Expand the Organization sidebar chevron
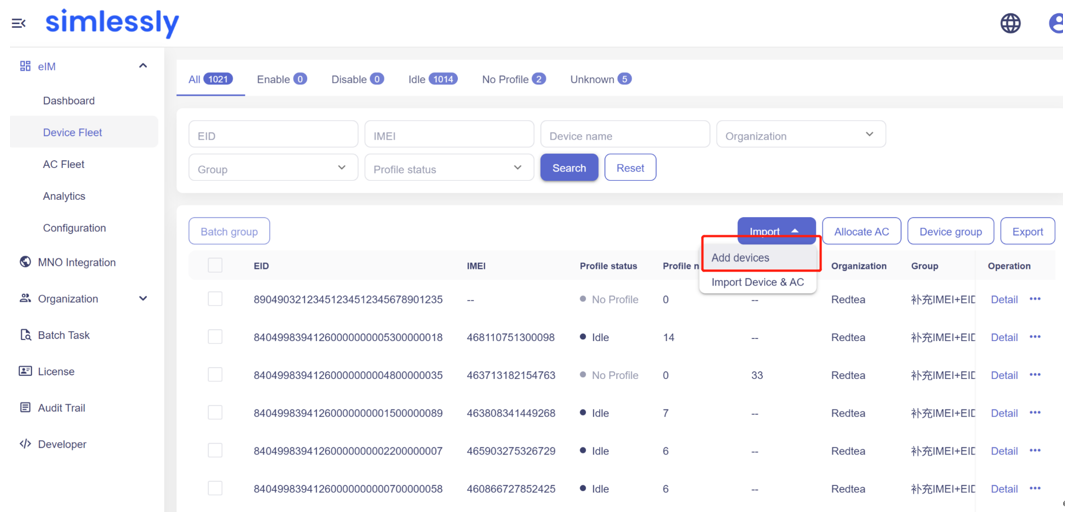The height and width of the screenshot is (521, 1065). tap(143, 298)
